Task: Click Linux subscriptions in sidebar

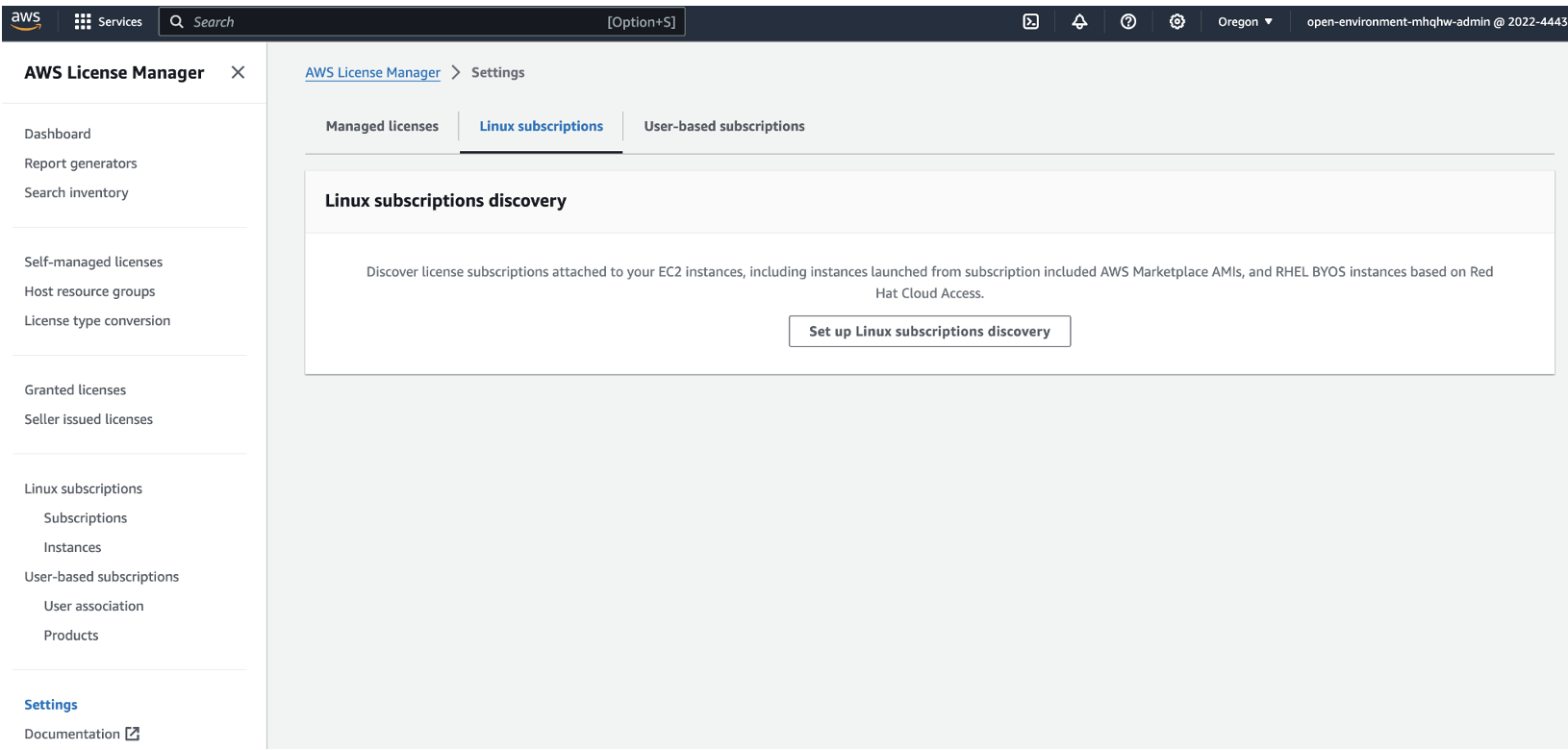Action: pos(83,488)
